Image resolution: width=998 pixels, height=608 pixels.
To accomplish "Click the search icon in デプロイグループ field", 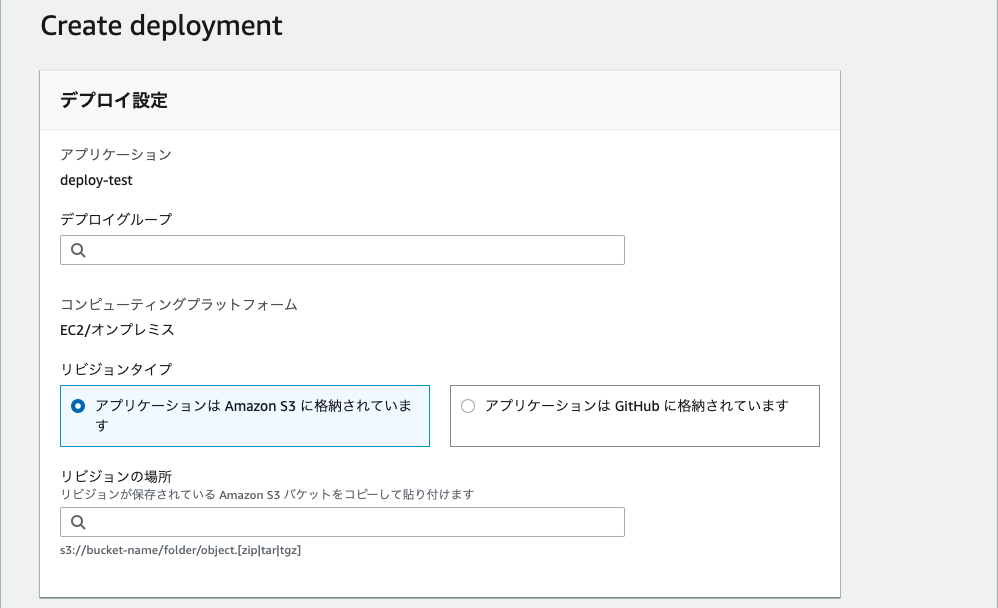I will 78,250.
